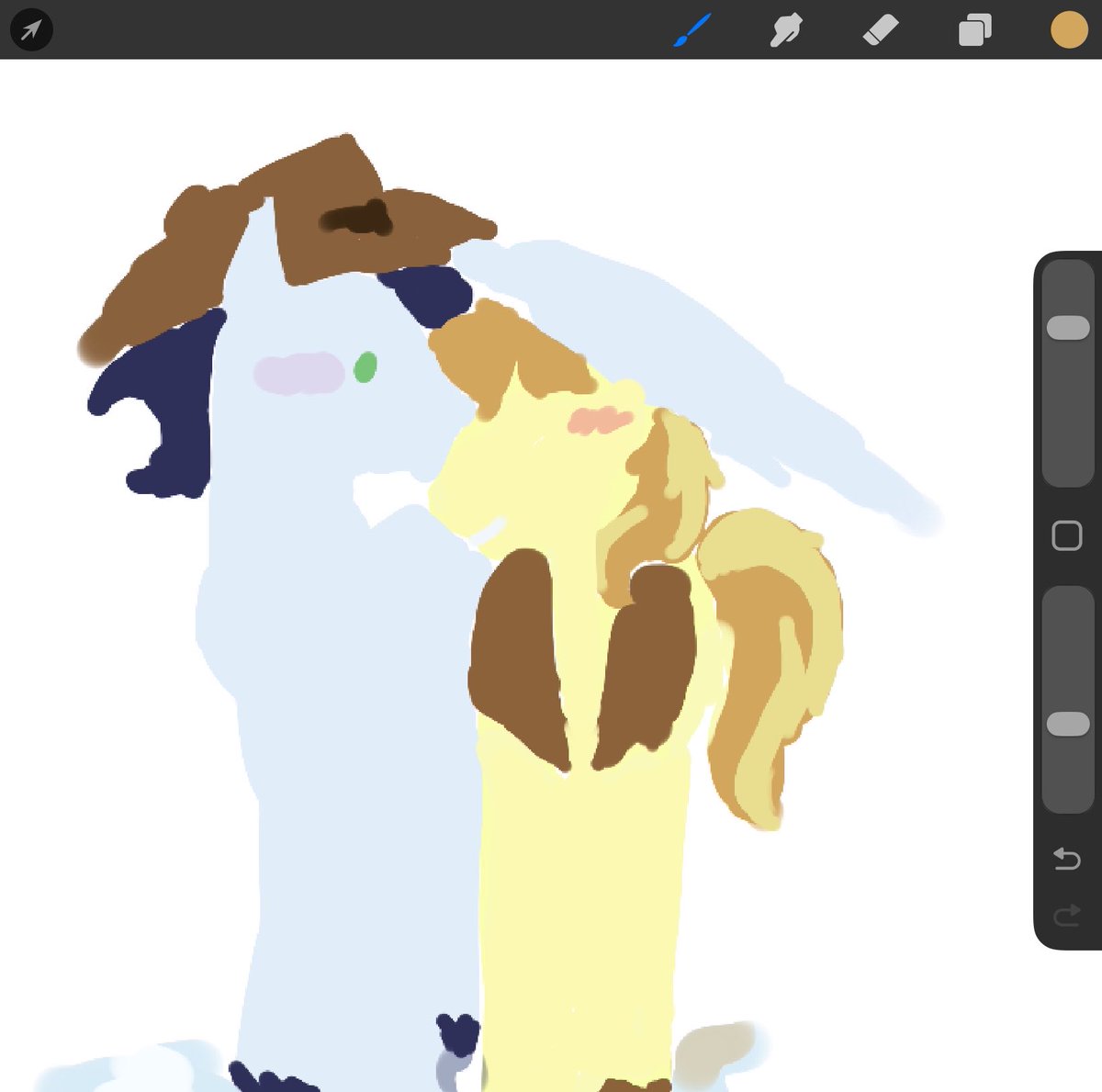Select the Brush tool
Viewport: 1102px width, 1092px height.
(692, 30)
